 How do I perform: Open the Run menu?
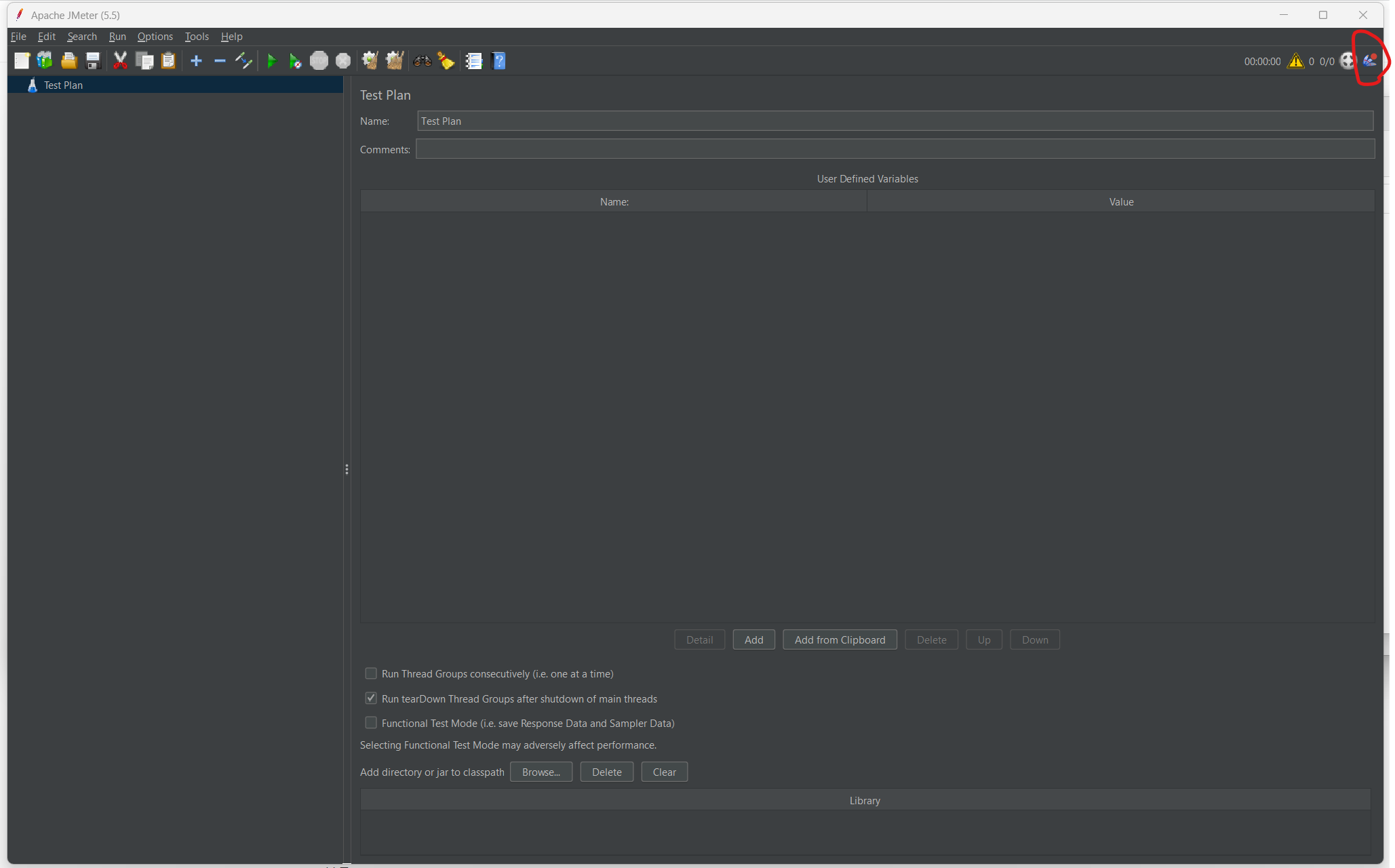(x=117, y=37)
